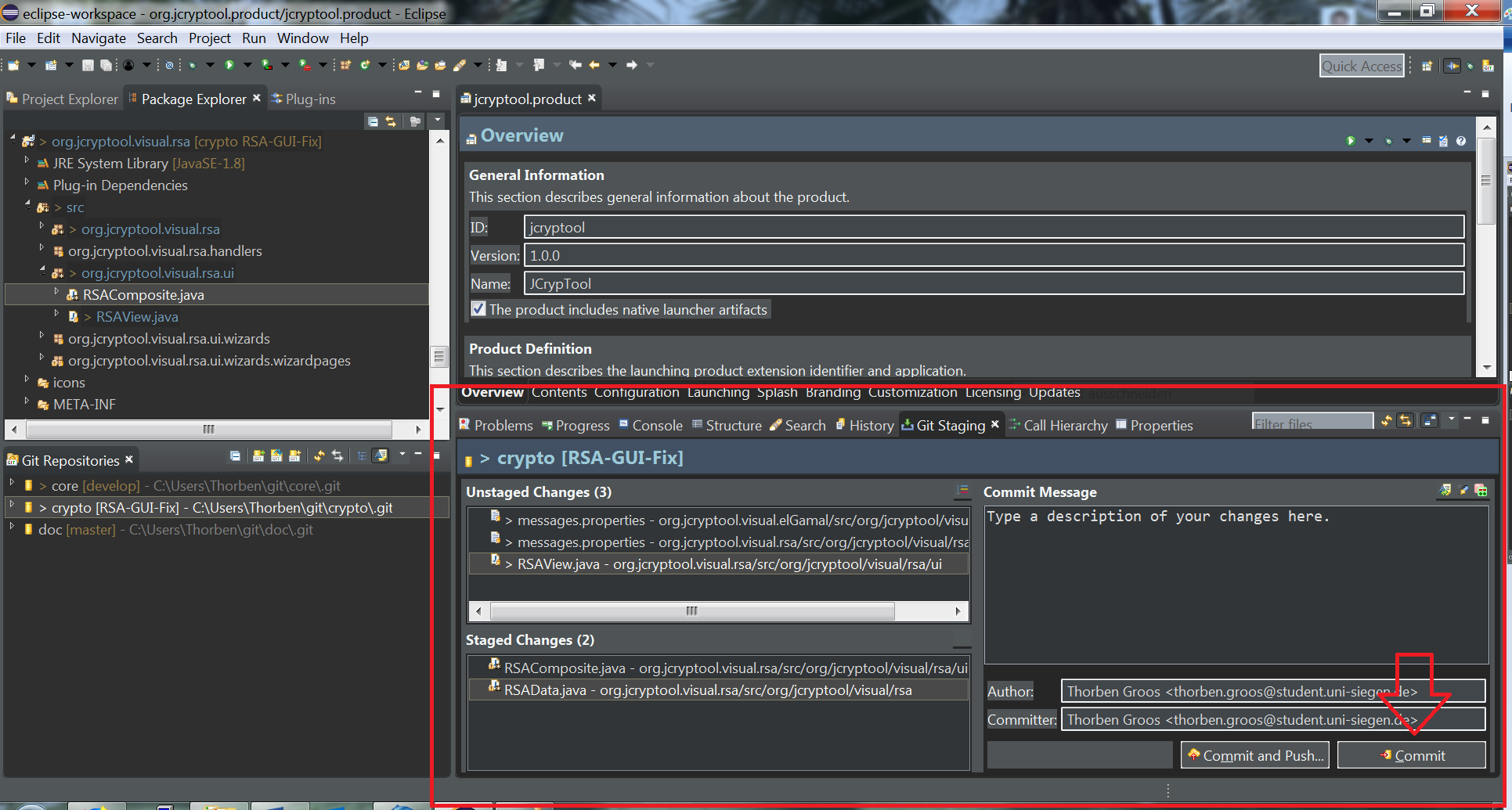This screenshot has height=810, width=1512.
Task: Switch to the Launching tab in product editor
Action: pyautogui.click(x=718, y=393)
